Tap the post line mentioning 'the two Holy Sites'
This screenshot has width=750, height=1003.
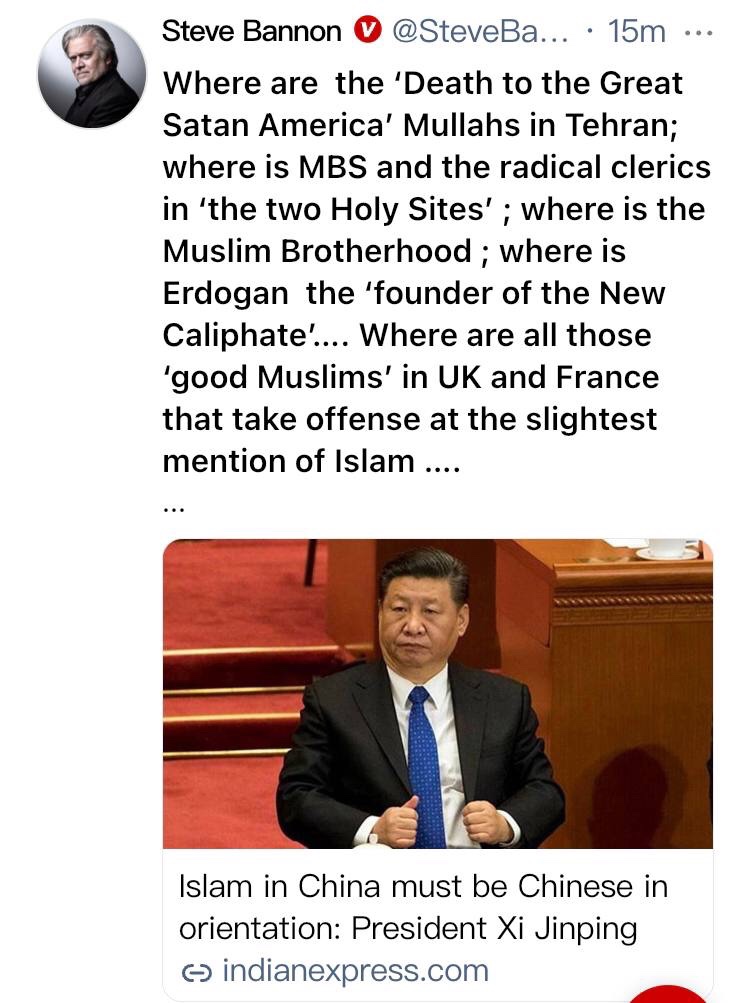pos(434,210)
